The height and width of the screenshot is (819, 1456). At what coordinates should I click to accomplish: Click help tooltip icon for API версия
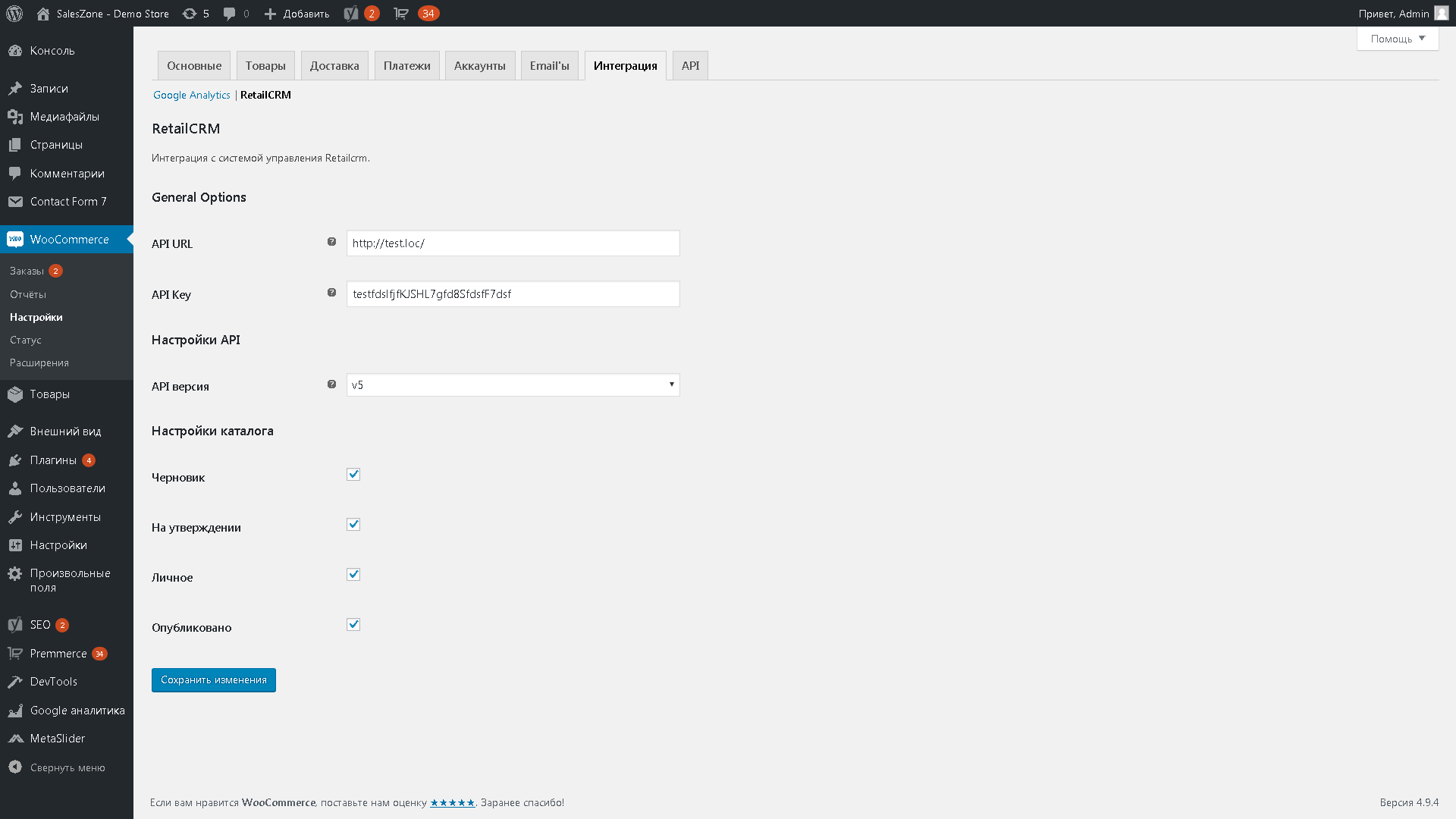(331, 384)
